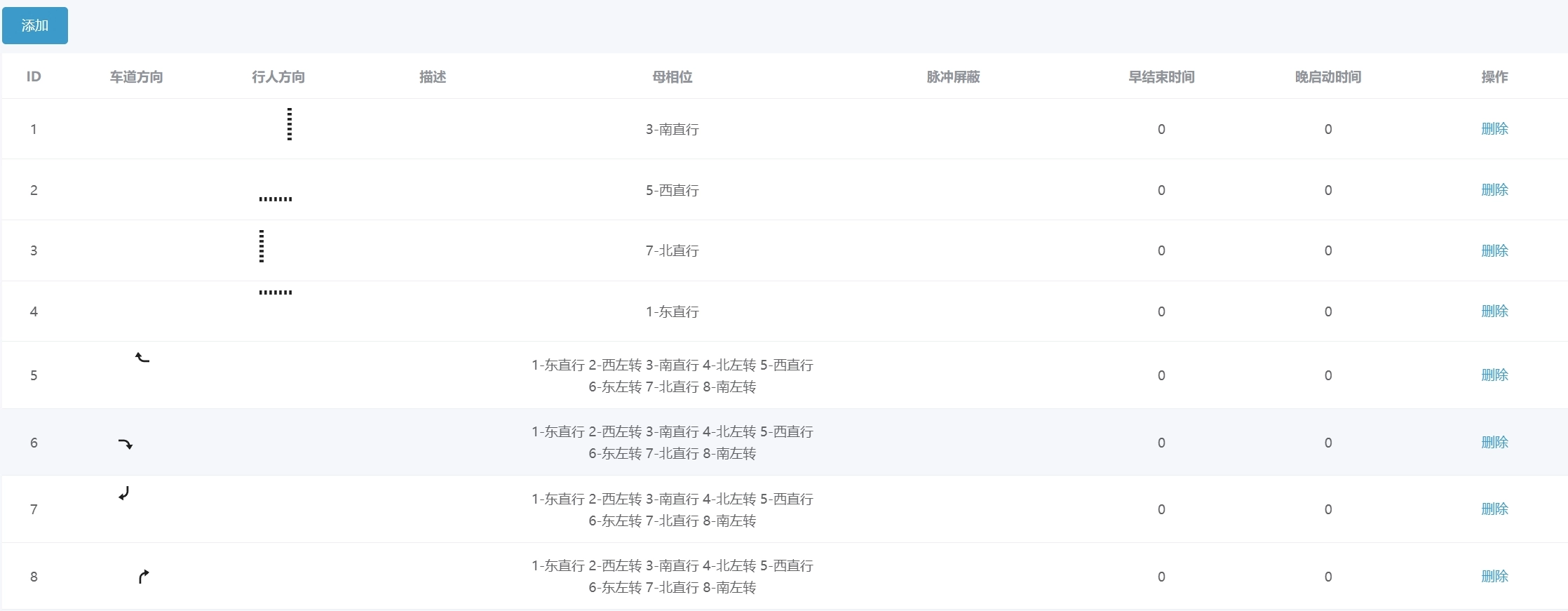Select the 3-南直行 parent phase cell
The image size is (1568, 611).
tap(672, 129)
